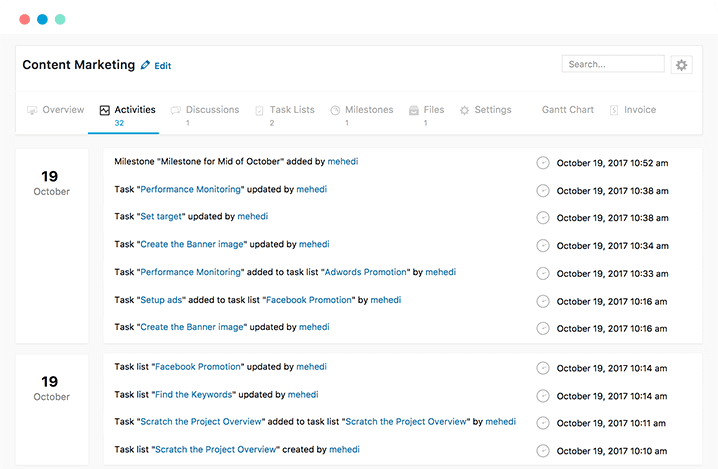This screenshot has width=718, height=469.
Task: Open mehedi link in Set target row
Action: 253,216
